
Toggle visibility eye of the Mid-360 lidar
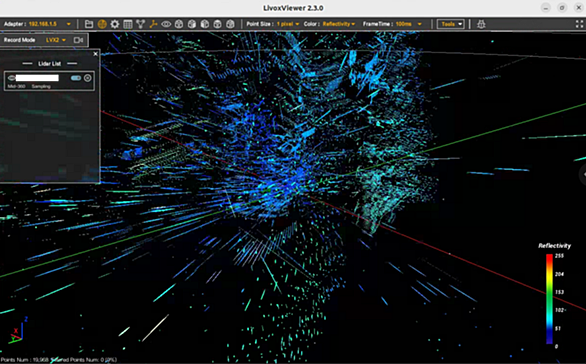click(x=12, y=78)
